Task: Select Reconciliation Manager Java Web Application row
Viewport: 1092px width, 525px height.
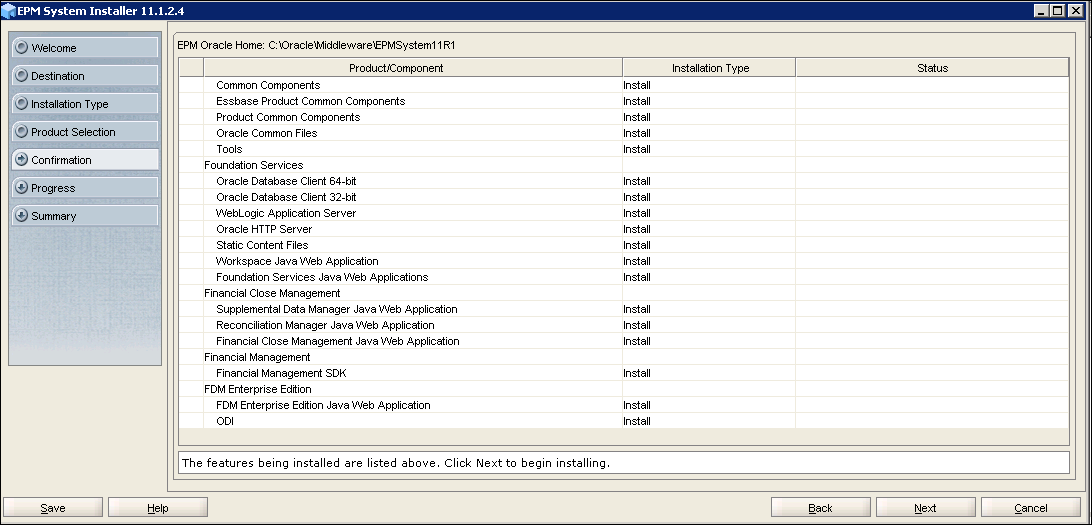Action: 623,325
